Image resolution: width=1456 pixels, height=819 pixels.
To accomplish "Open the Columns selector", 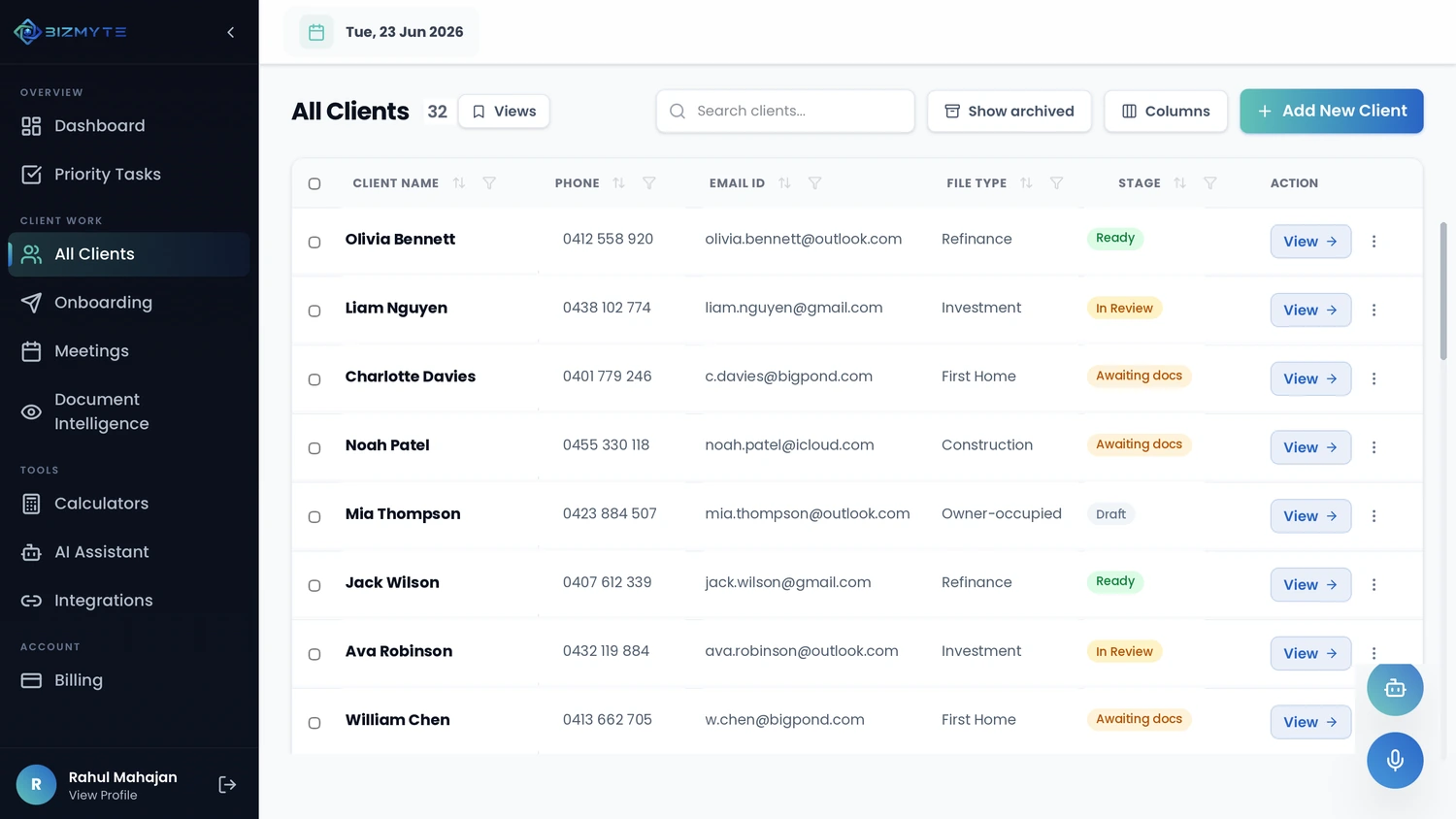I will (x=1166, y=112).
